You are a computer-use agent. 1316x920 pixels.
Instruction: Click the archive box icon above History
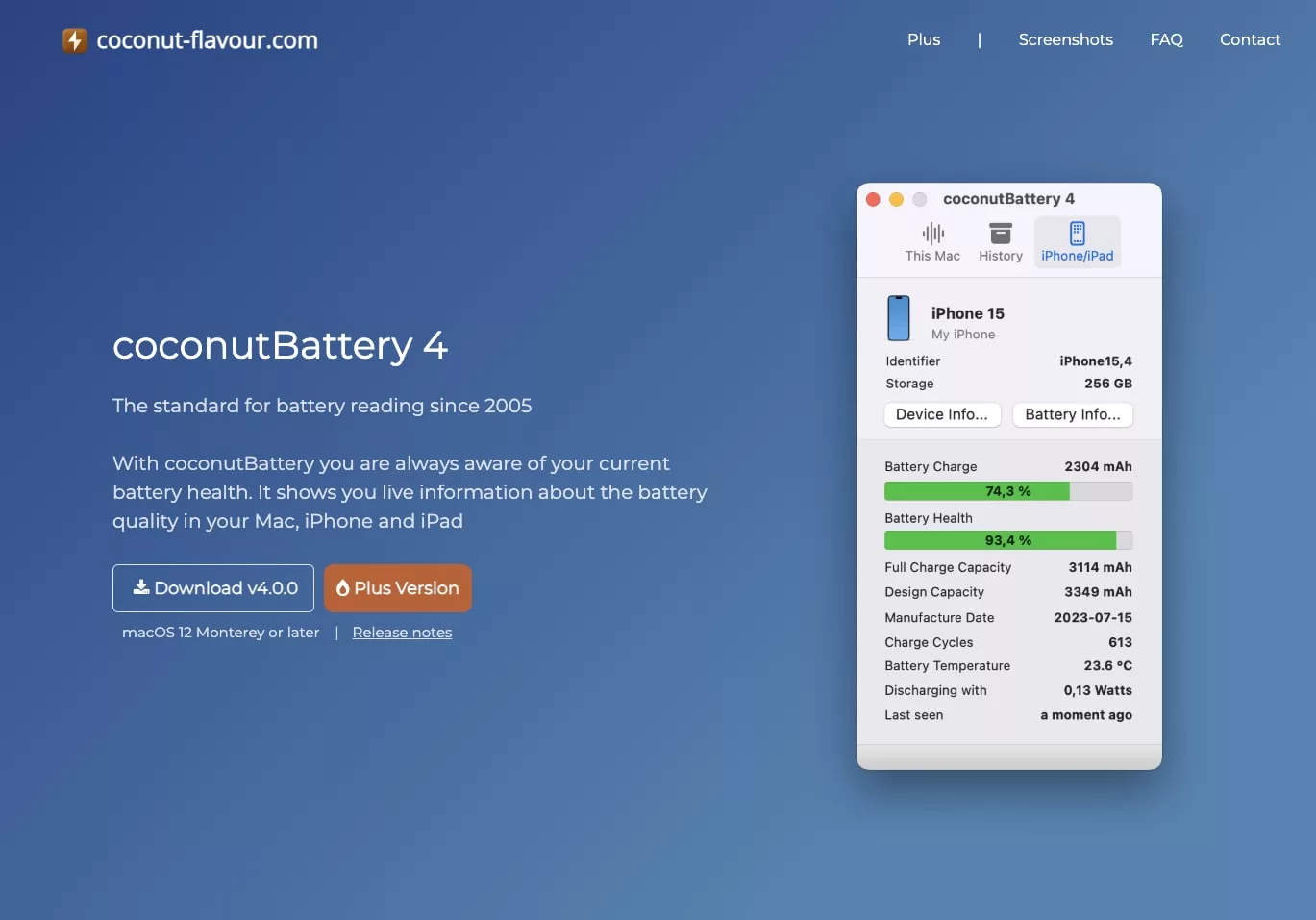[x=1001, y=234]
